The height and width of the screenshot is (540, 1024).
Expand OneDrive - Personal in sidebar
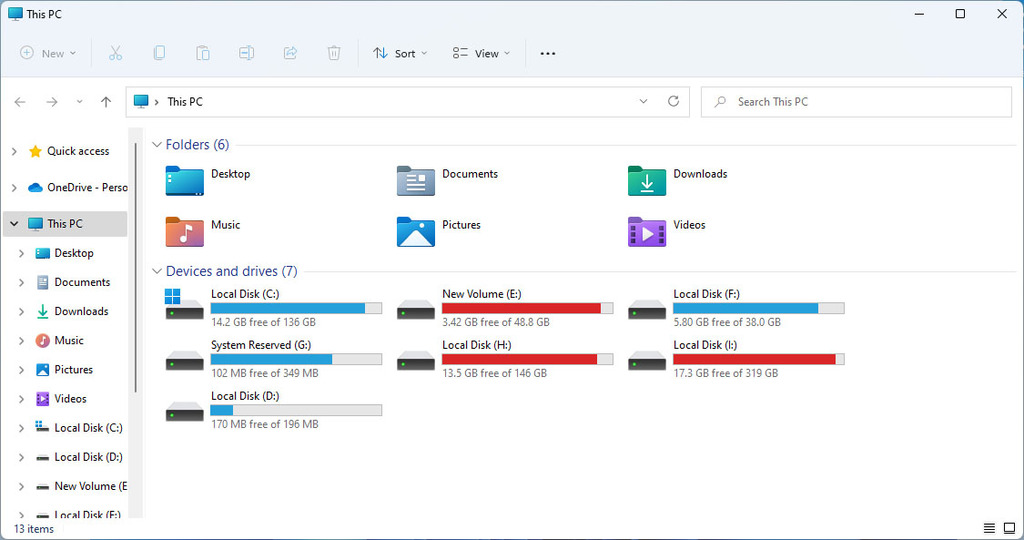pos(14,187)
